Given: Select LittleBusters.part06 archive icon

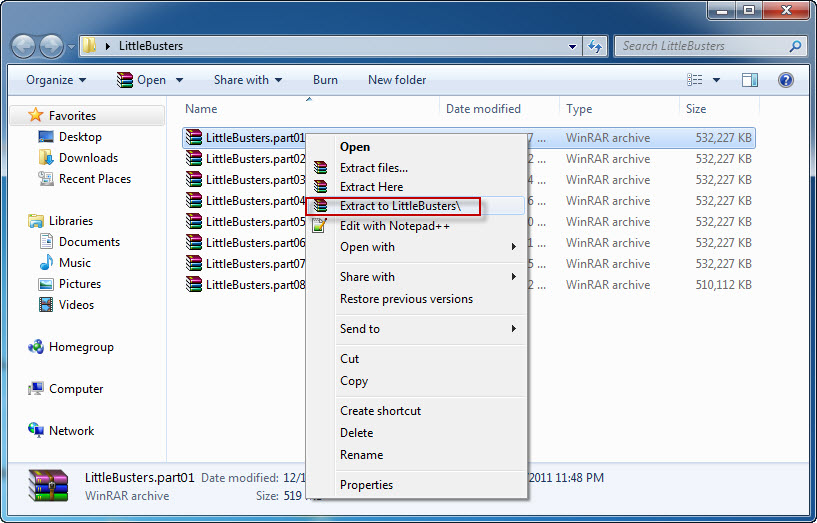Looking at the screenshot, I should click(193, 242).
